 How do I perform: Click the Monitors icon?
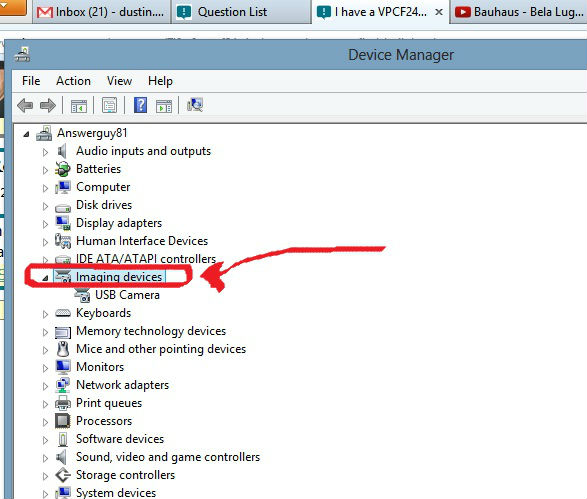tap(63, 367)
